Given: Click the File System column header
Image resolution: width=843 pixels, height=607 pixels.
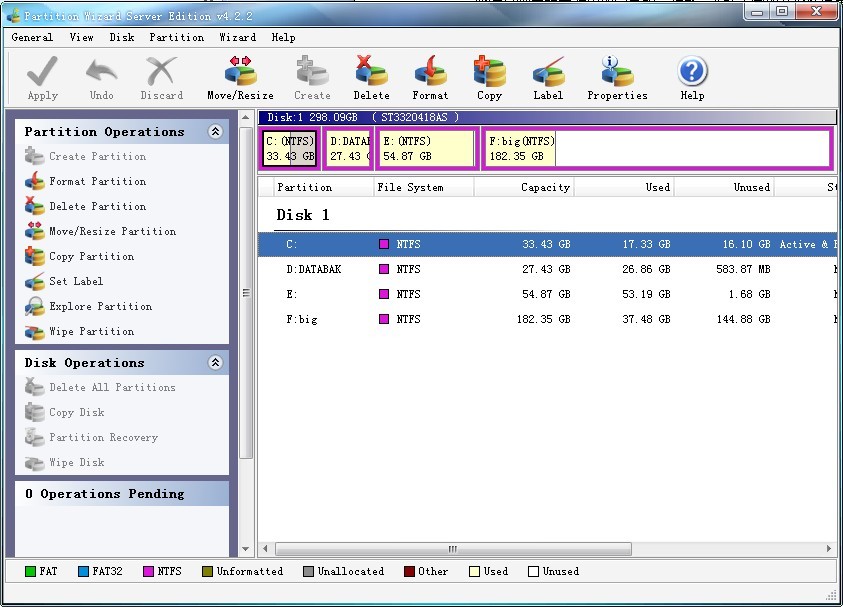Looking at the screenshot, I should click(424, 187).
